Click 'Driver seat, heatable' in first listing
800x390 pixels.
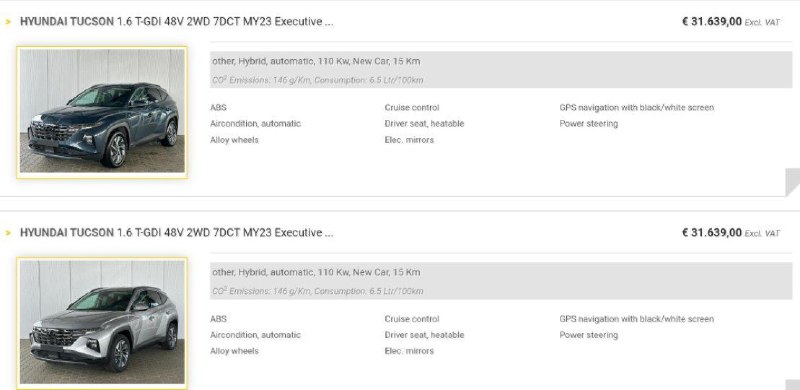tap(424, 124)
